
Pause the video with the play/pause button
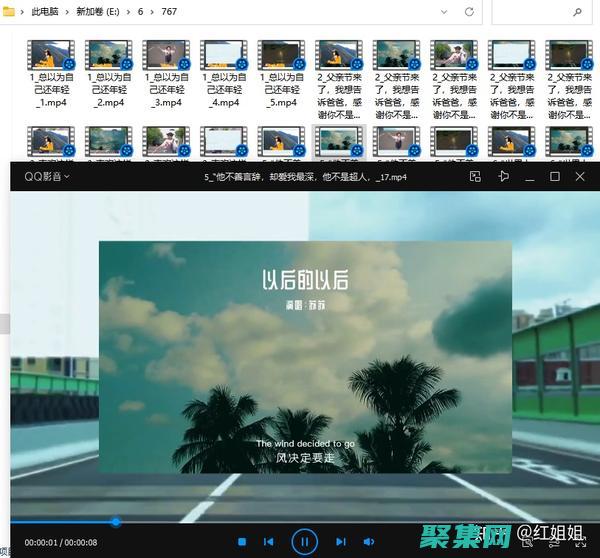[304, 541]
